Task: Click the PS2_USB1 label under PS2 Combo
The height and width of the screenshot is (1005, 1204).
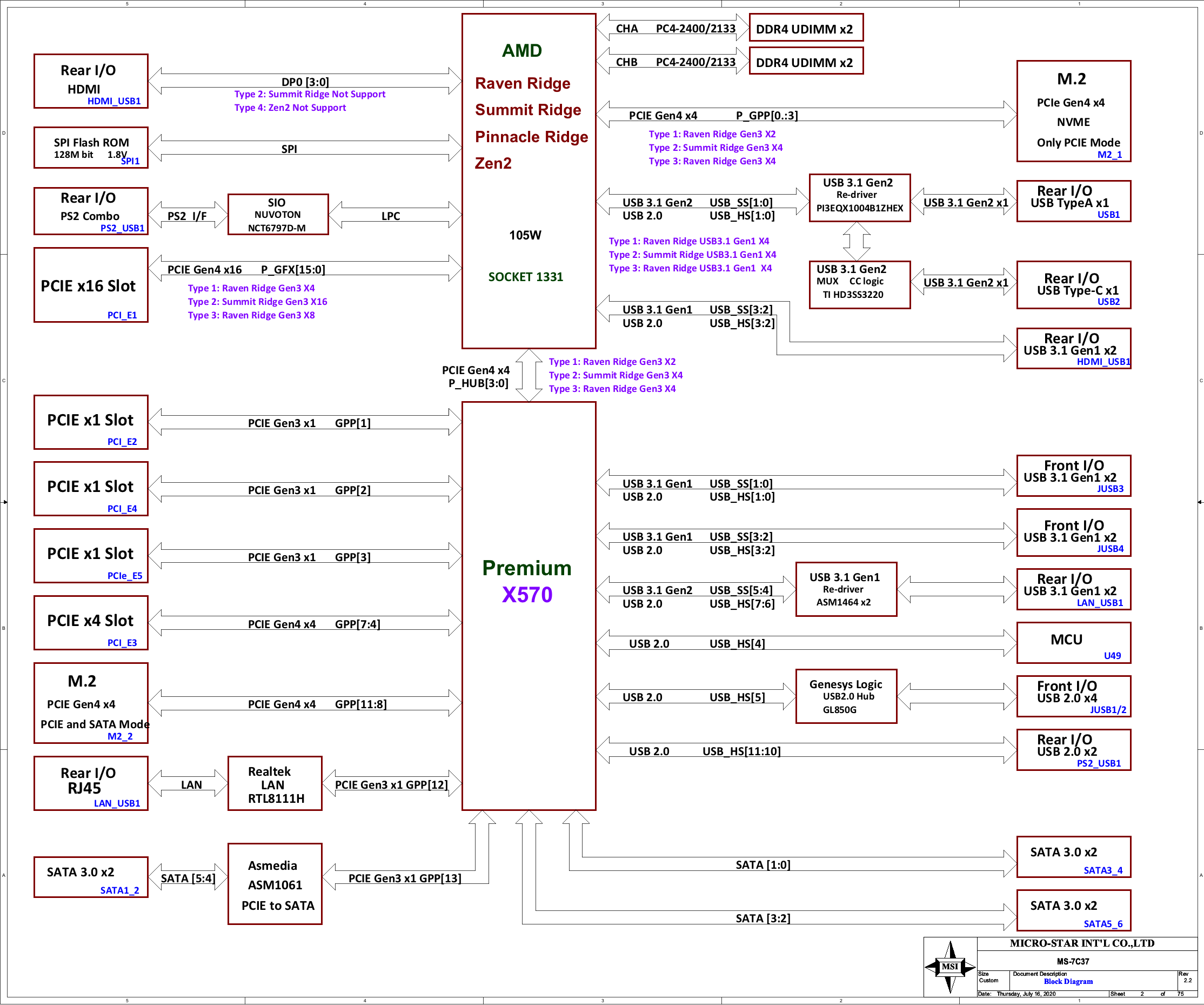Action: (123, 228)
